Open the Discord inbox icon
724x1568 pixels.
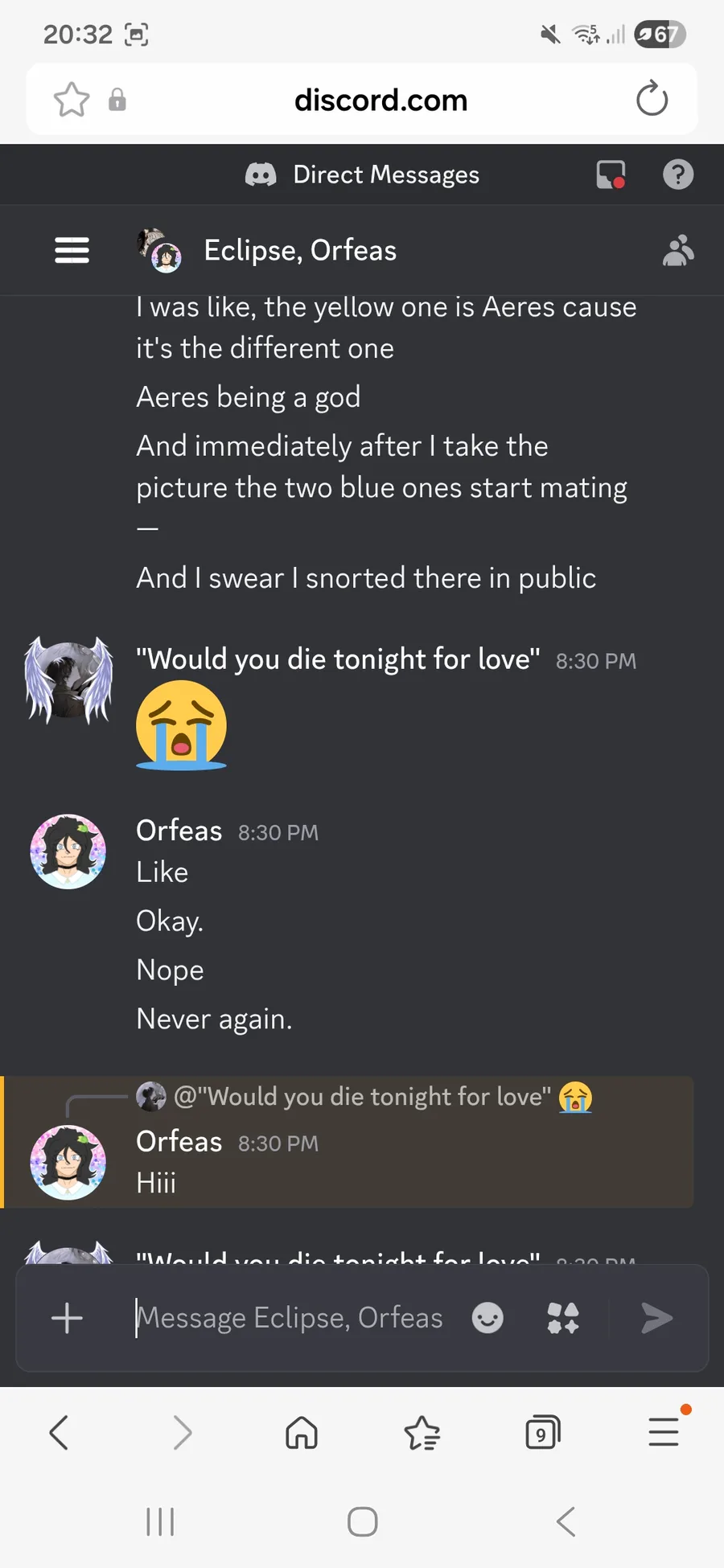611,174
